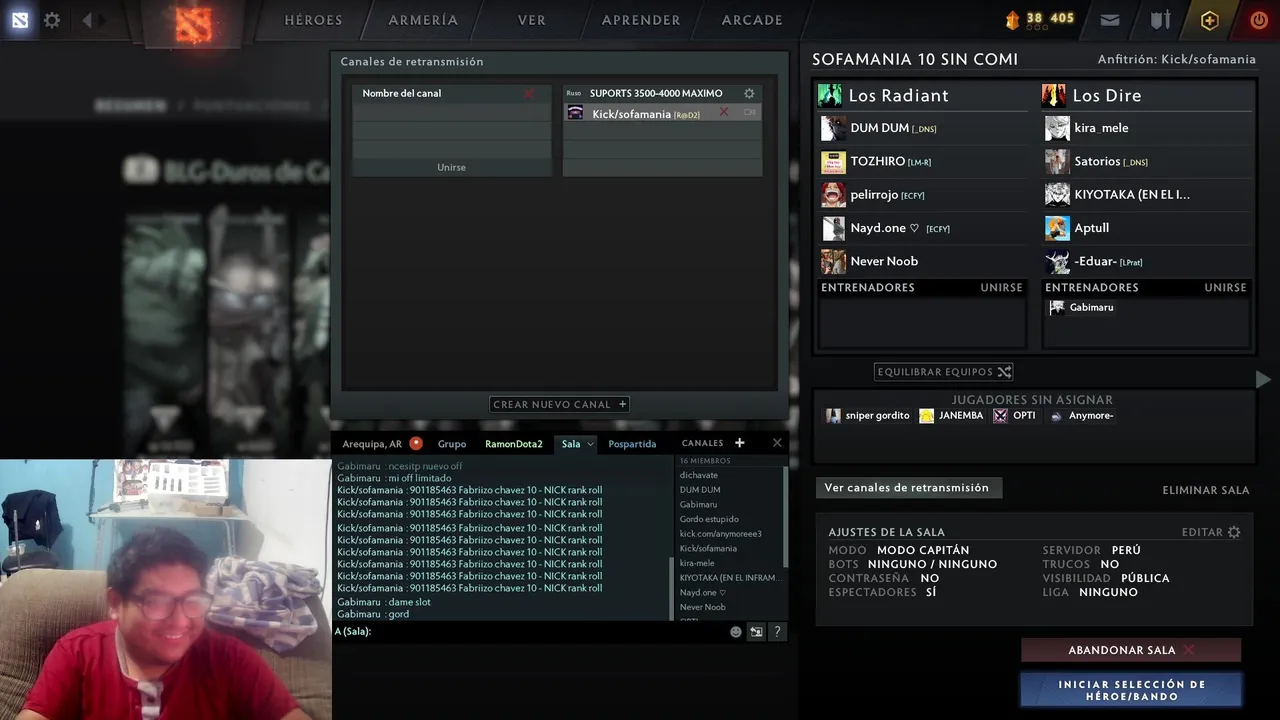The height and width of the screenshot is (720, 1280).
Task: Open the HÉROES menu
Action: coord(313,20)
